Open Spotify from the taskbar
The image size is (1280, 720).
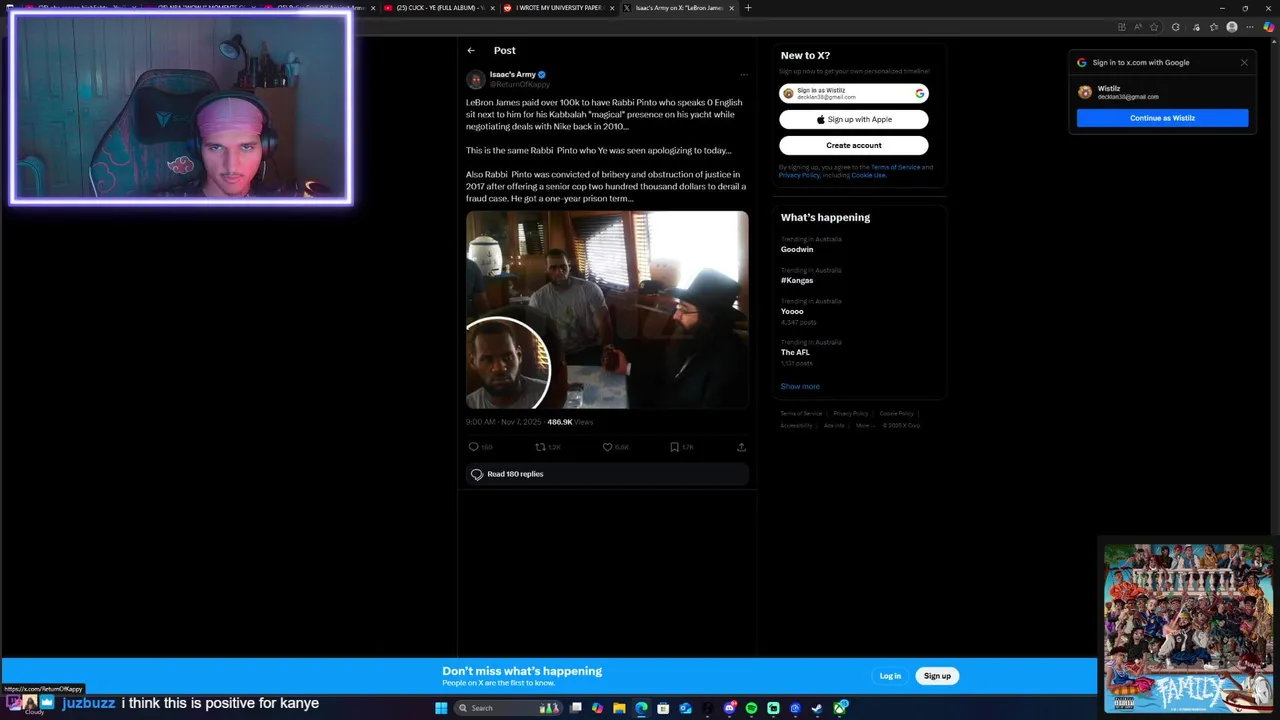751,708
